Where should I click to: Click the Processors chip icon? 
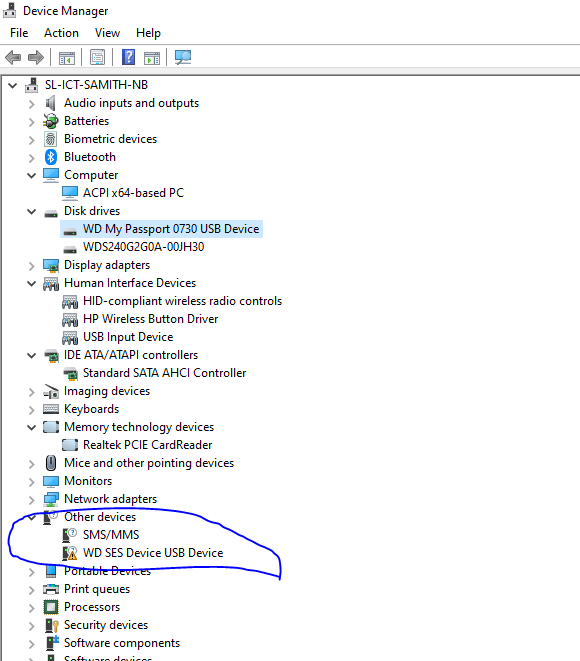[x=51, y=607]
